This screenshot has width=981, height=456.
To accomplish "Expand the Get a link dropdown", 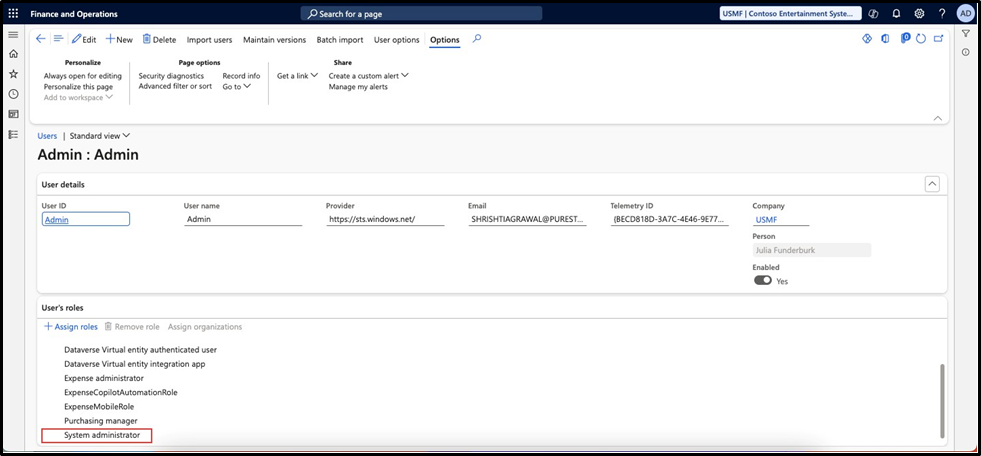I will tap(298, 76).
